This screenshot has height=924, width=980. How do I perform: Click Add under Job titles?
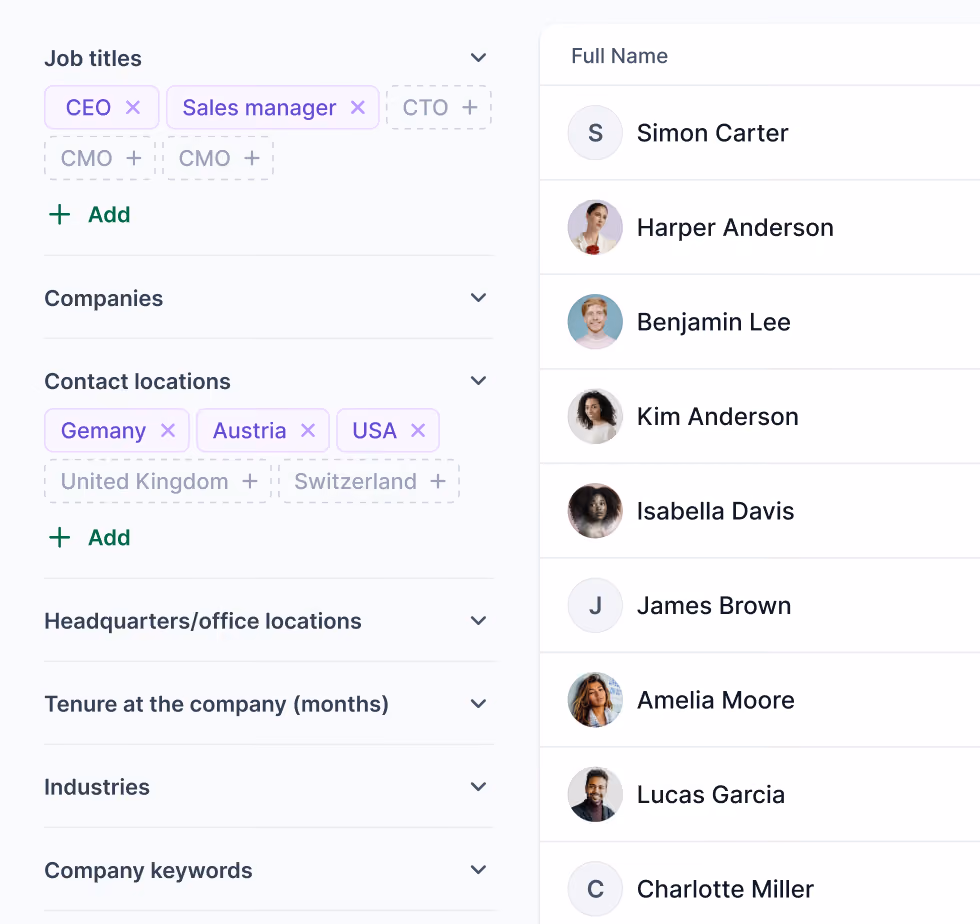89,214
